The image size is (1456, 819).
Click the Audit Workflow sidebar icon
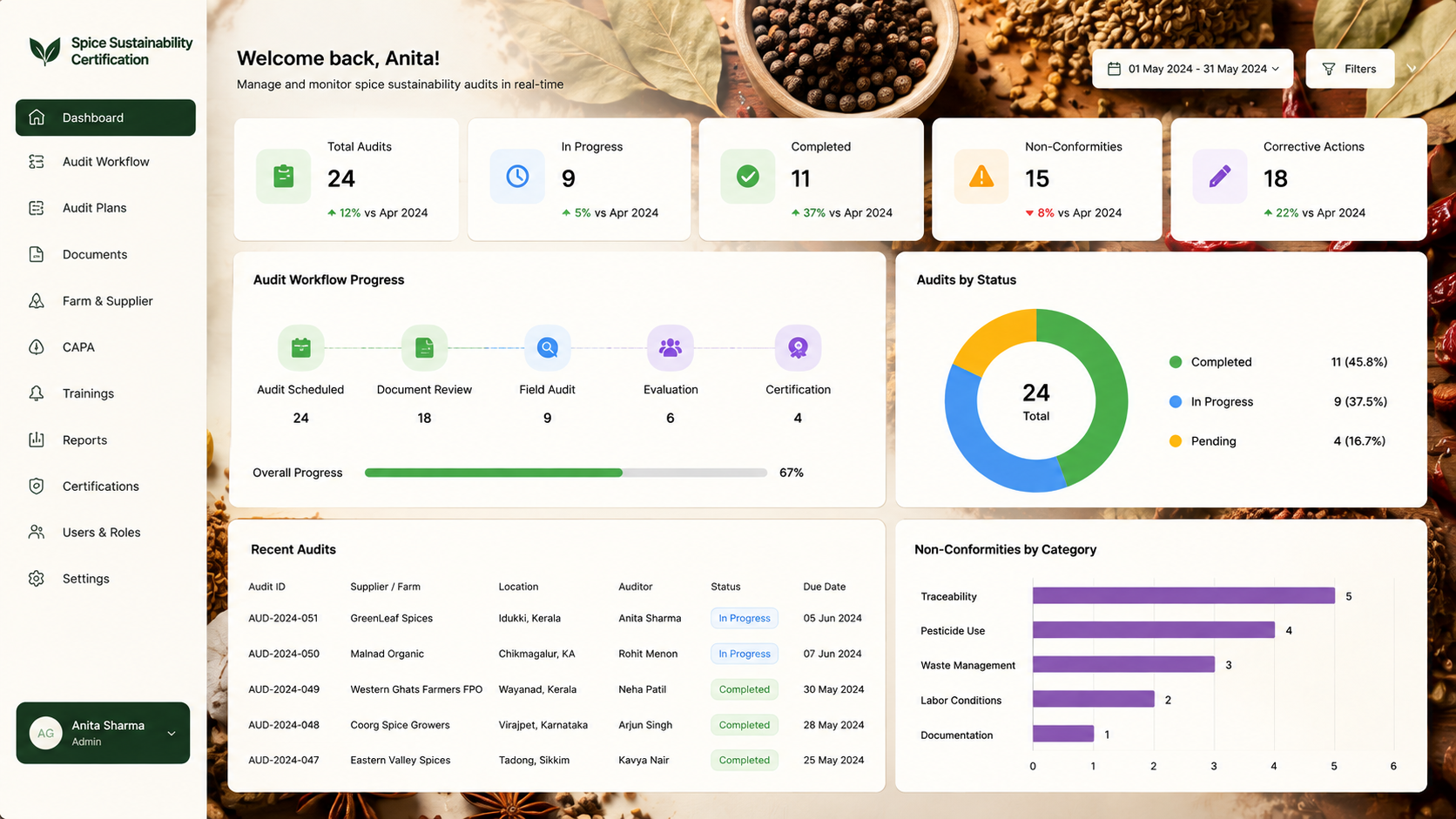coord(37,162)
